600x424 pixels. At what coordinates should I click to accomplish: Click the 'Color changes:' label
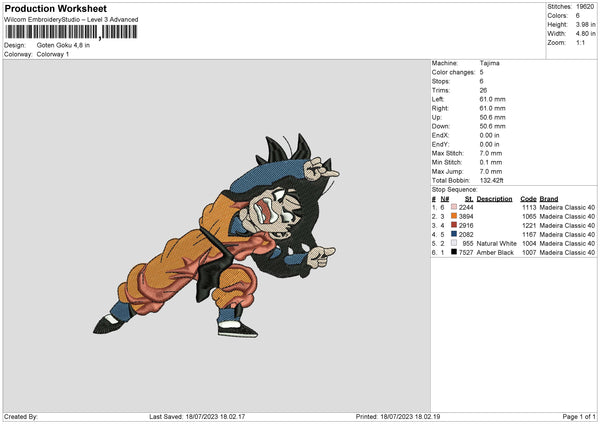coord(453,72)
